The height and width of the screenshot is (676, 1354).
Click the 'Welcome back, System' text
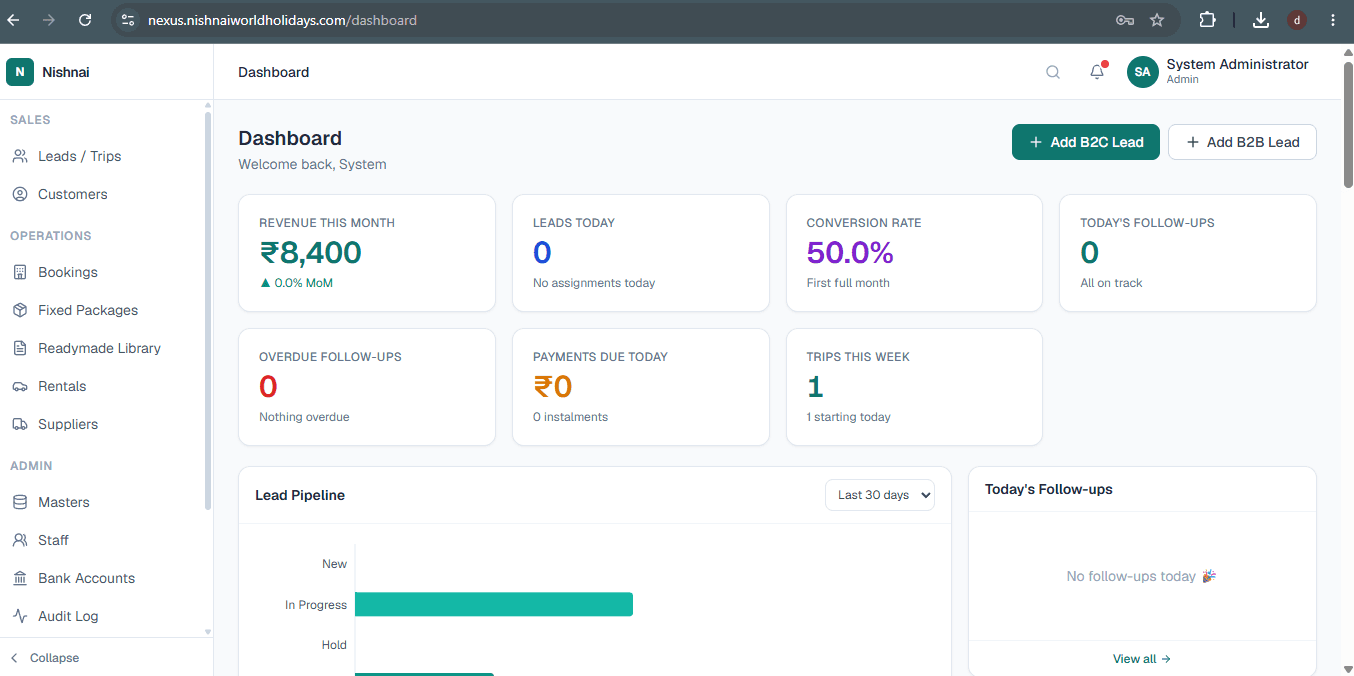tap(312, 164)
